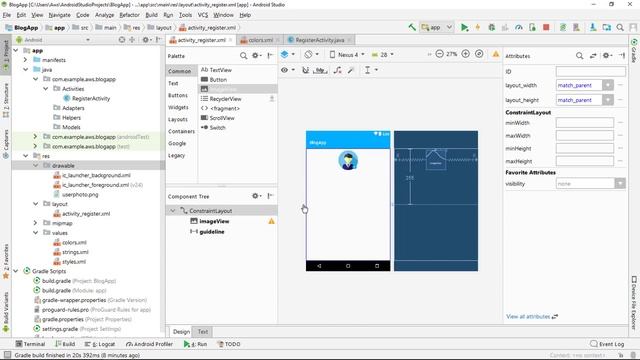Image resolution: width=640 pixels, height=360 pixels.
Task: Click zoom to fit screen icon
Action: tap(479, 54)
